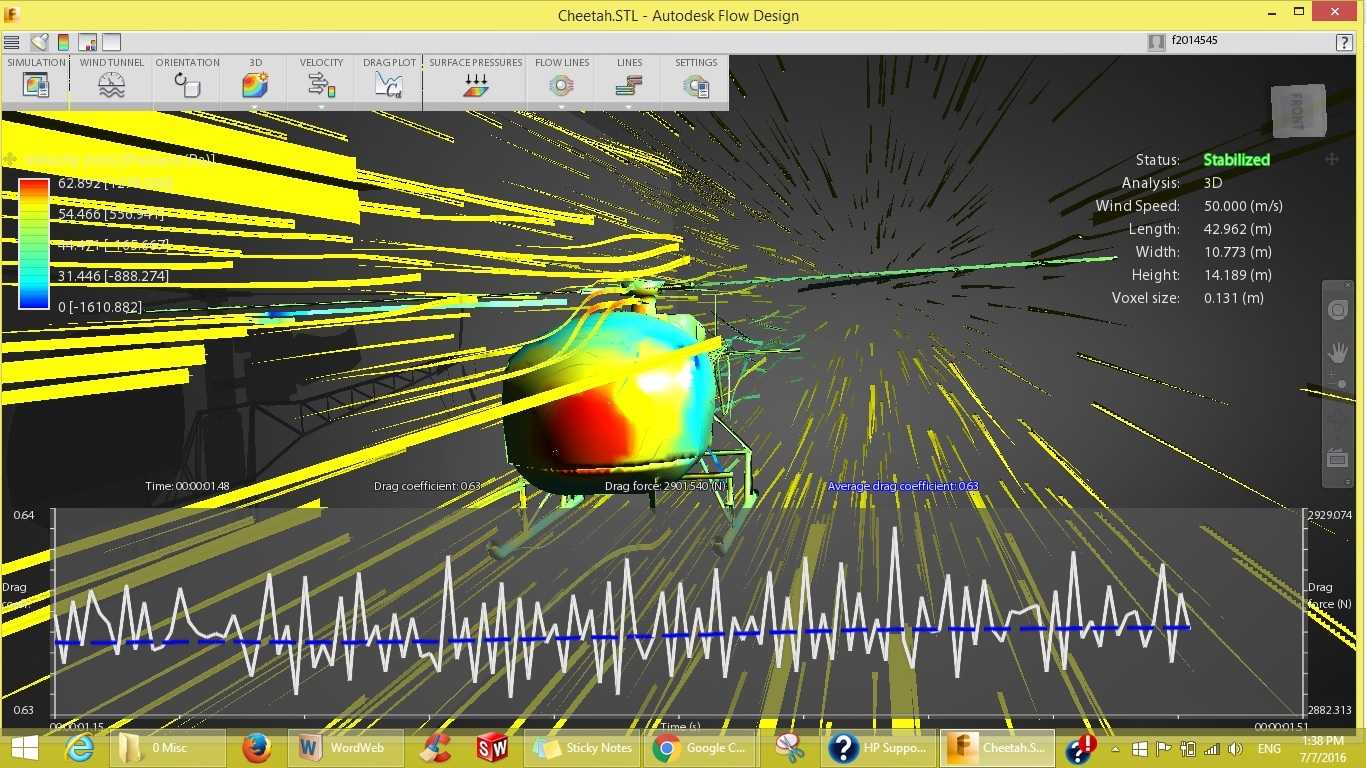The height and width of the screenshot is (768, 1366).
Task: Click the Wind Speed value 50.000 (m/s)
Action: tap(1243, 206)
